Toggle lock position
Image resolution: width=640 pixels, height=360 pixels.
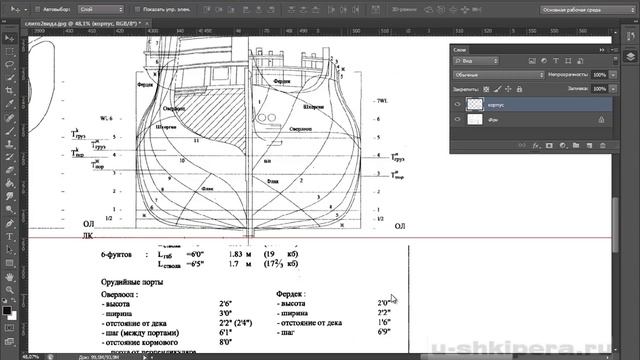click(x=508, y=89)
